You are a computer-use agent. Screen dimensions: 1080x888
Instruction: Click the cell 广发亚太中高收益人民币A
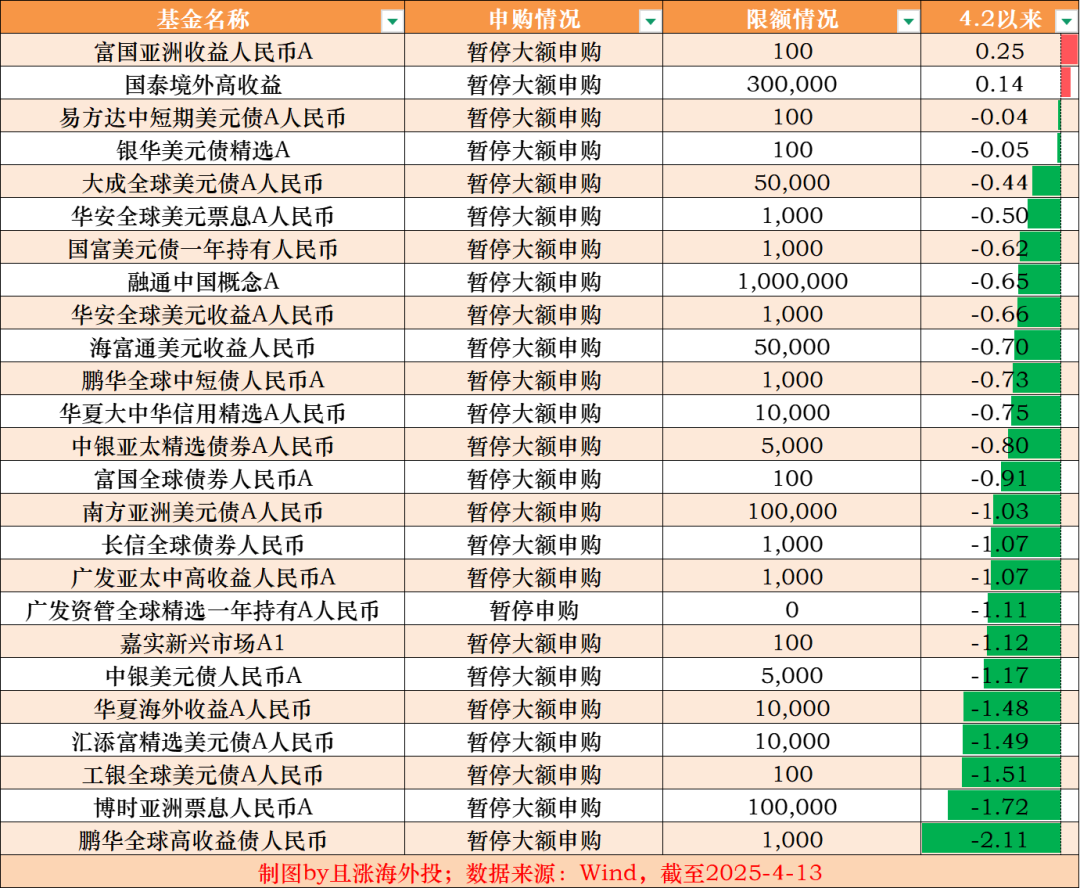coord(202,577)
